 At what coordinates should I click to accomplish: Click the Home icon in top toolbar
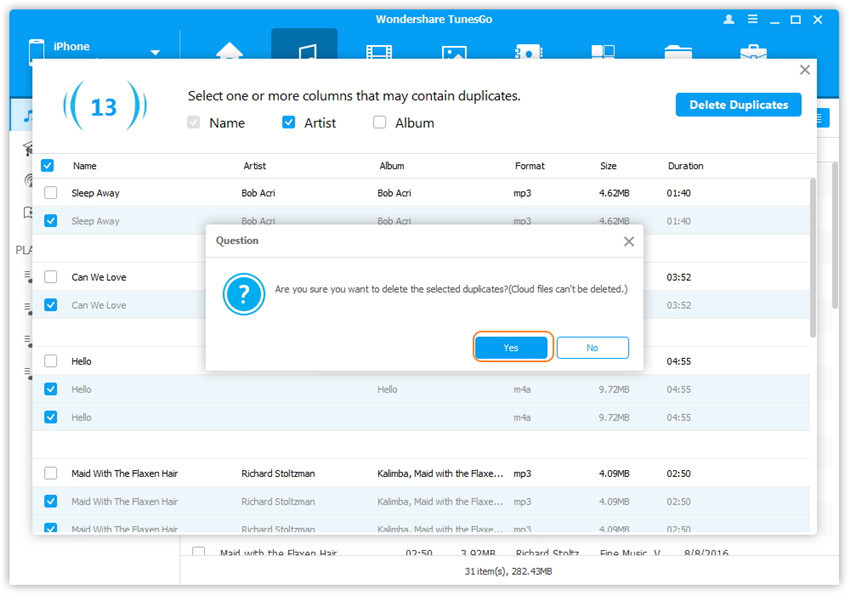point(230,50)
